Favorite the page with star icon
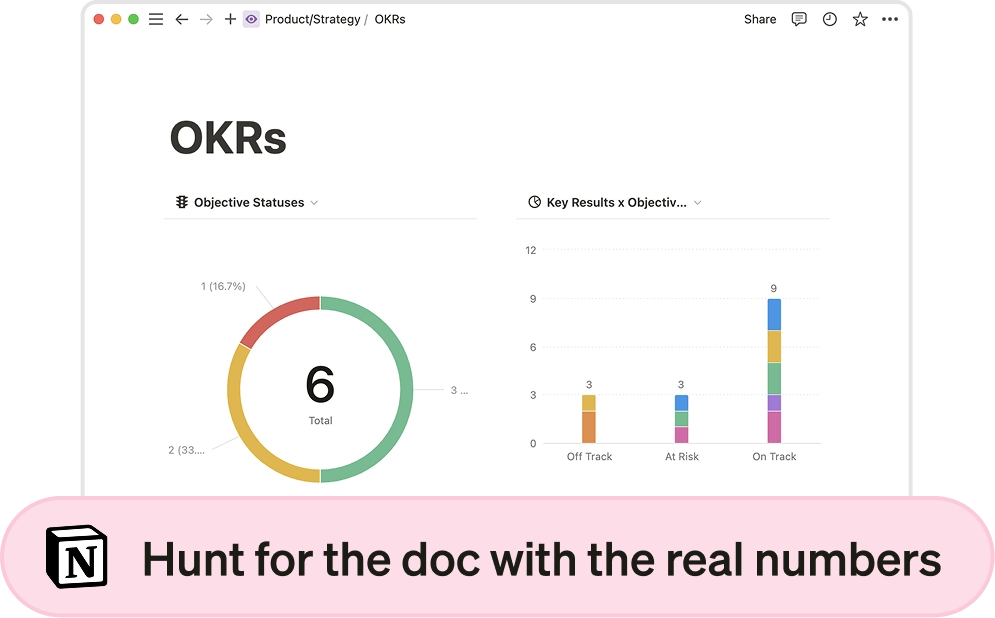 pos(860,19)
